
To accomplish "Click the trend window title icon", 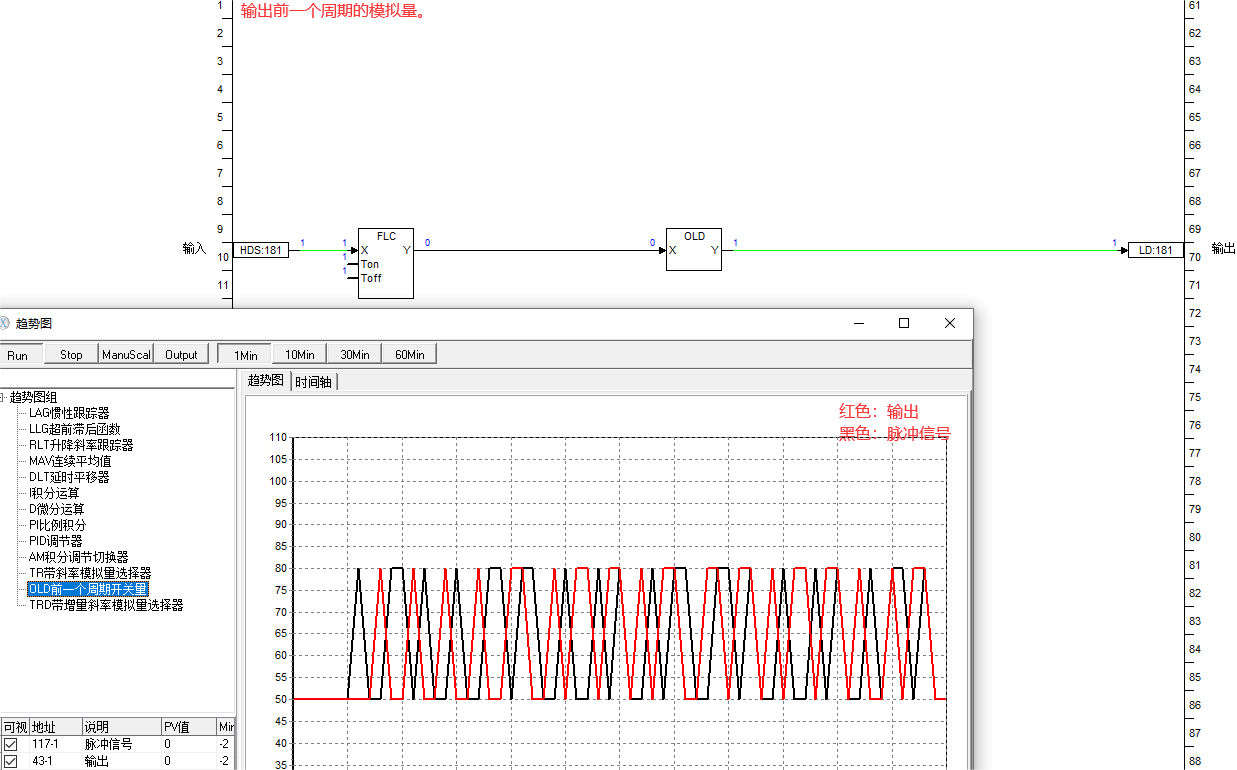I will (x=4, y=323).
